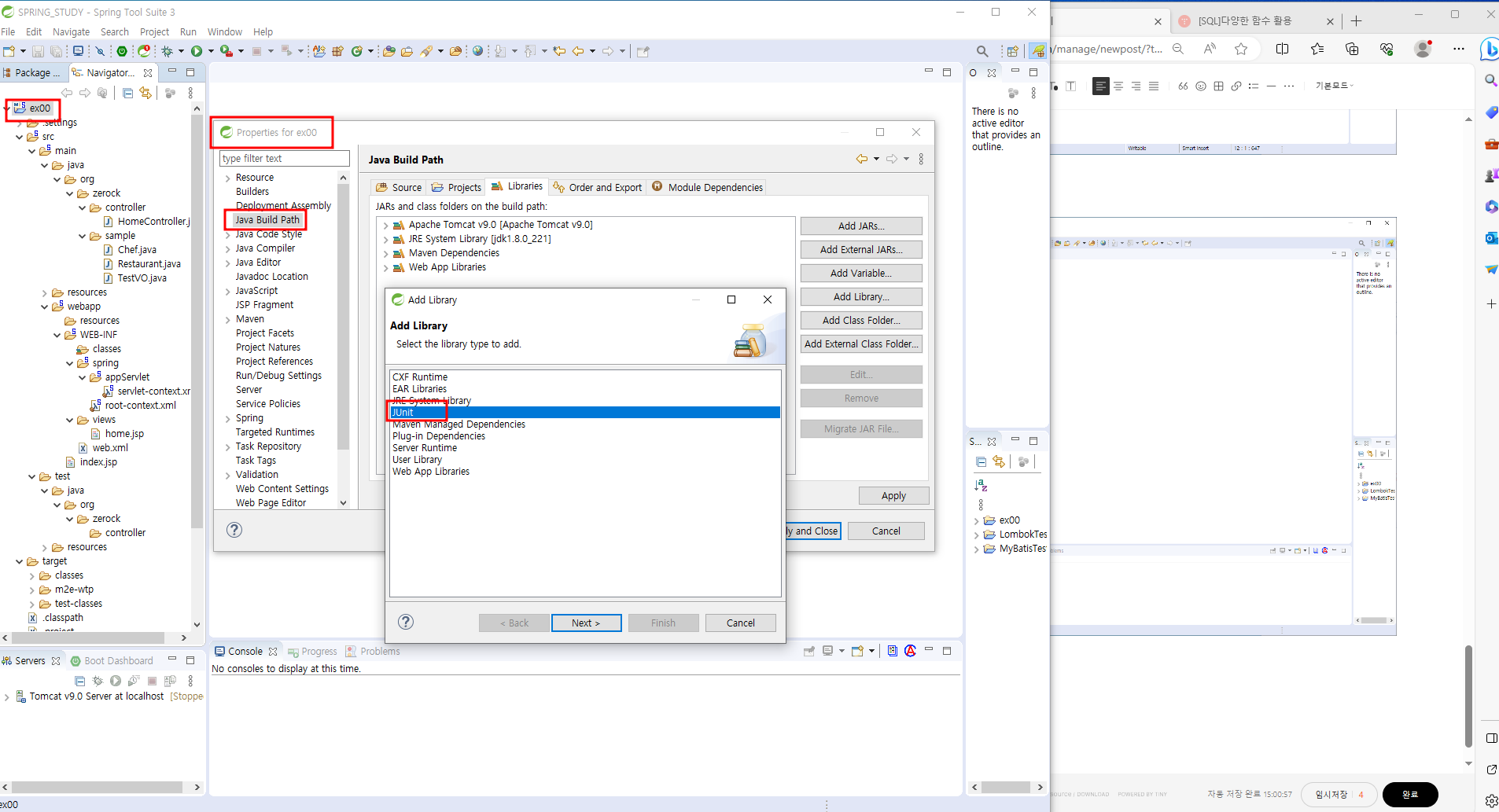The width and height of the screenshot is (1499, 812).
Task: Open the internal web browser globe icon
Action: point(477,51)
